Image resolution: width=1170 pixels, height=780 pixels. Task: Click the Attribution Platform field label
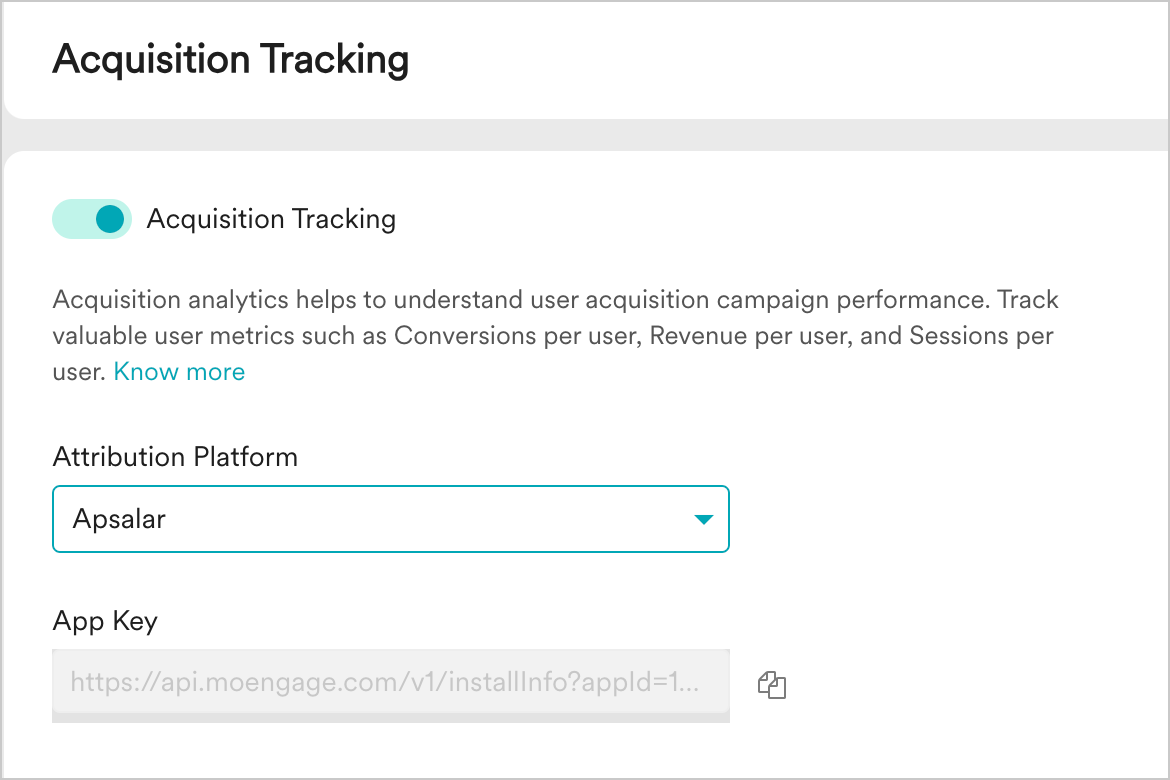[x=175, y=457]
